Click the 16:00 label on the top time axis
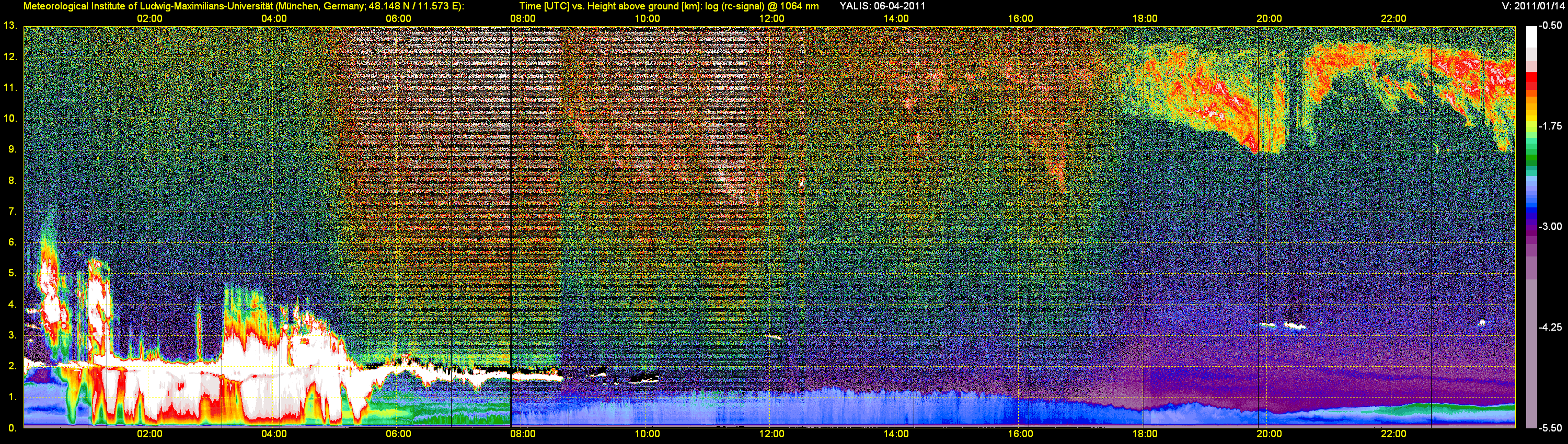Viewport: 1568px width, 444px height. (x=1020, y=19)
